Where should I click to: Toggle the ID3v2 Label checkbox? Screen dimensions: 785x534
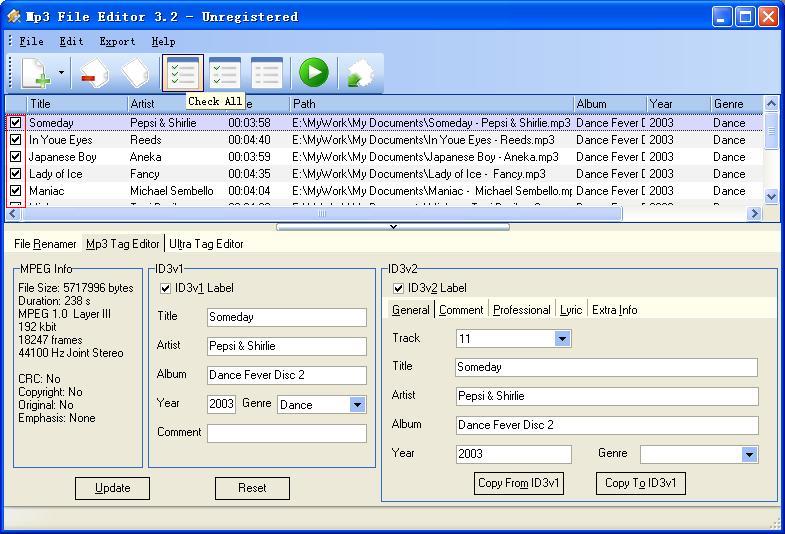click(399, 288)
